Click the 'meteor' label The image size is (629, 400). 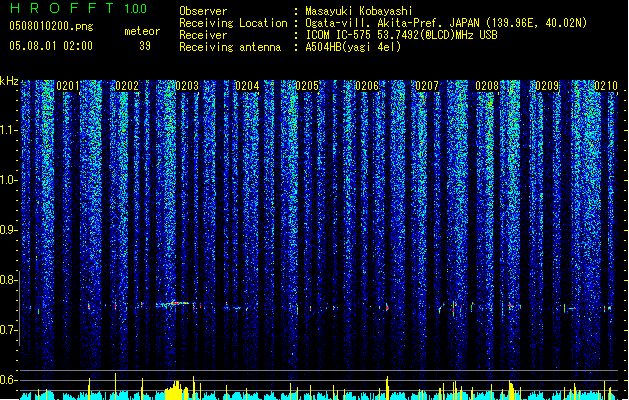pos(142,31)
